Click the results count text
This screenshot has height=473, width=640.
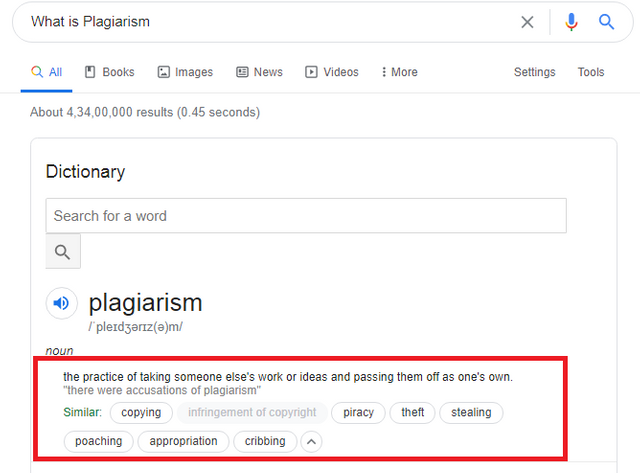click(x=145, y=112)
